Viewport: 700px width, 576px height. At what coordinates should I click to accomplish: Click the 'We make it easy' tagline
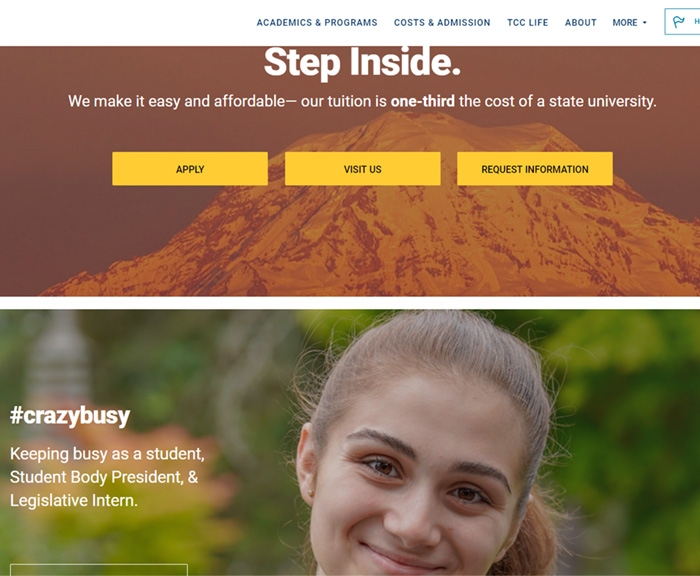(x=362, y=101)
